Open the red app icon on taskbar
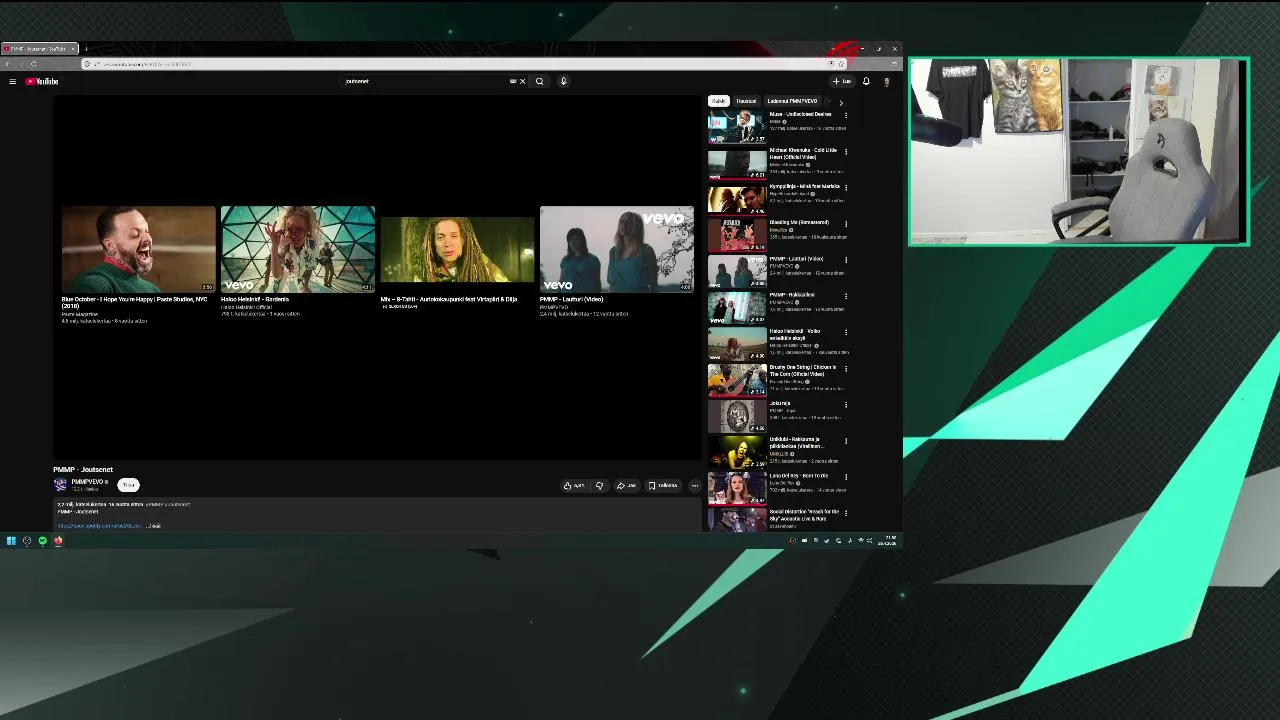Screen dimensions: 1280x720 click(58, 541)
